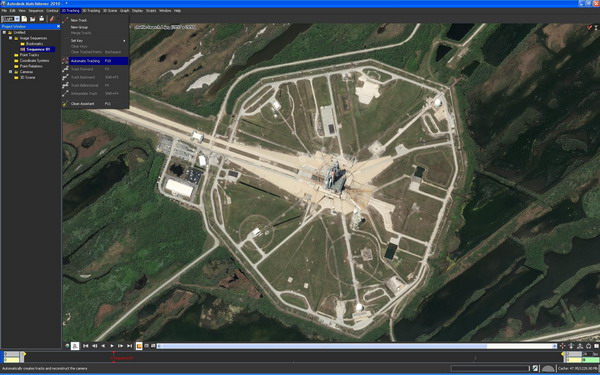
Task: Open the 3D Tracking menu
Action: pyautogui.click(x=91, y=11)
